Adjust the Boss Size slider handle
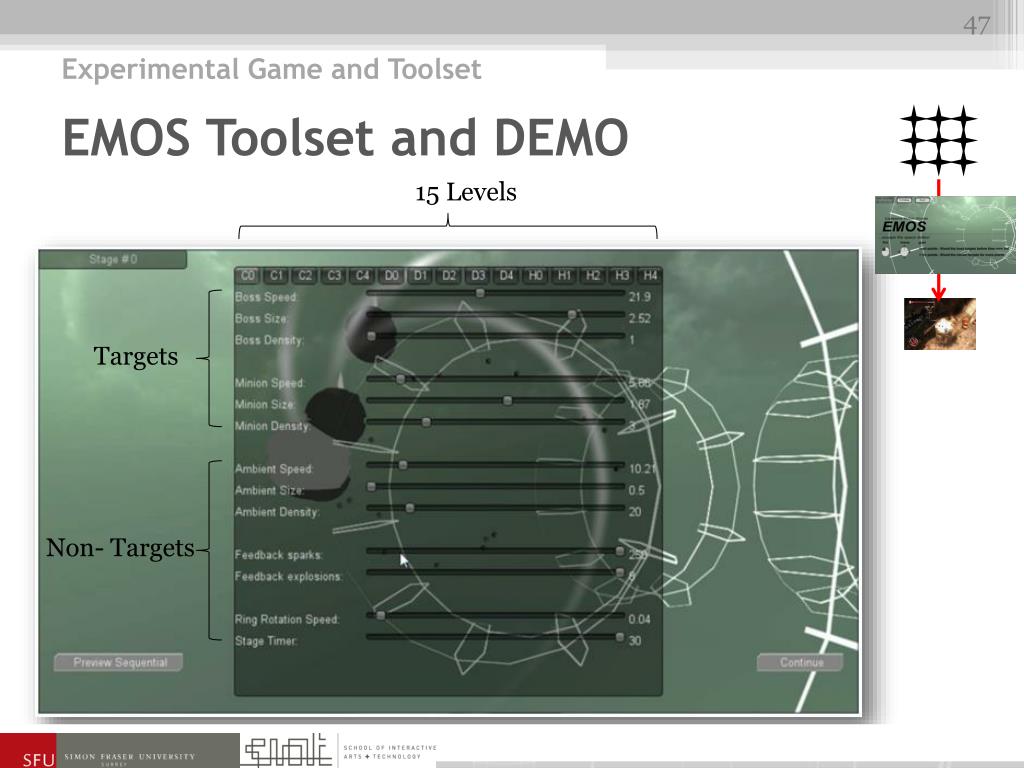This screenshot has height=768, width=1024. [572, 315]
